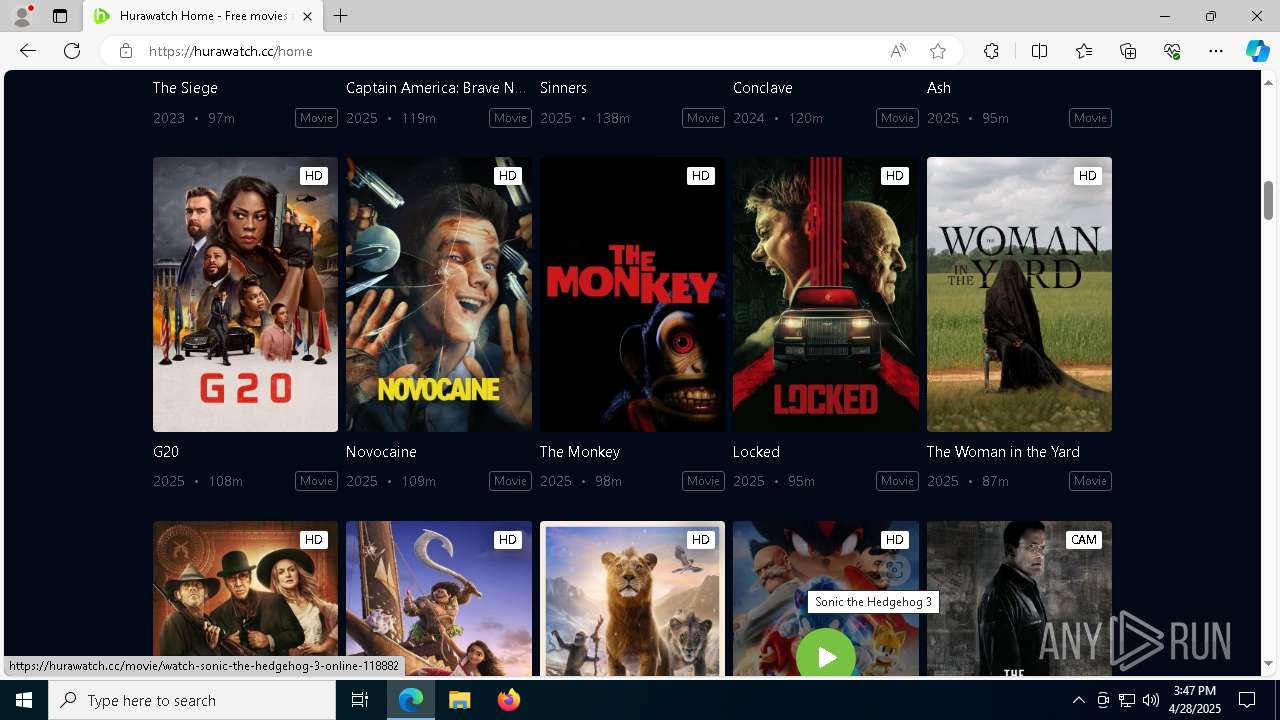Open Task View on taskbar
This screenshot has height=720, width=1280.
pyautogui.click(x=360, y=700)
